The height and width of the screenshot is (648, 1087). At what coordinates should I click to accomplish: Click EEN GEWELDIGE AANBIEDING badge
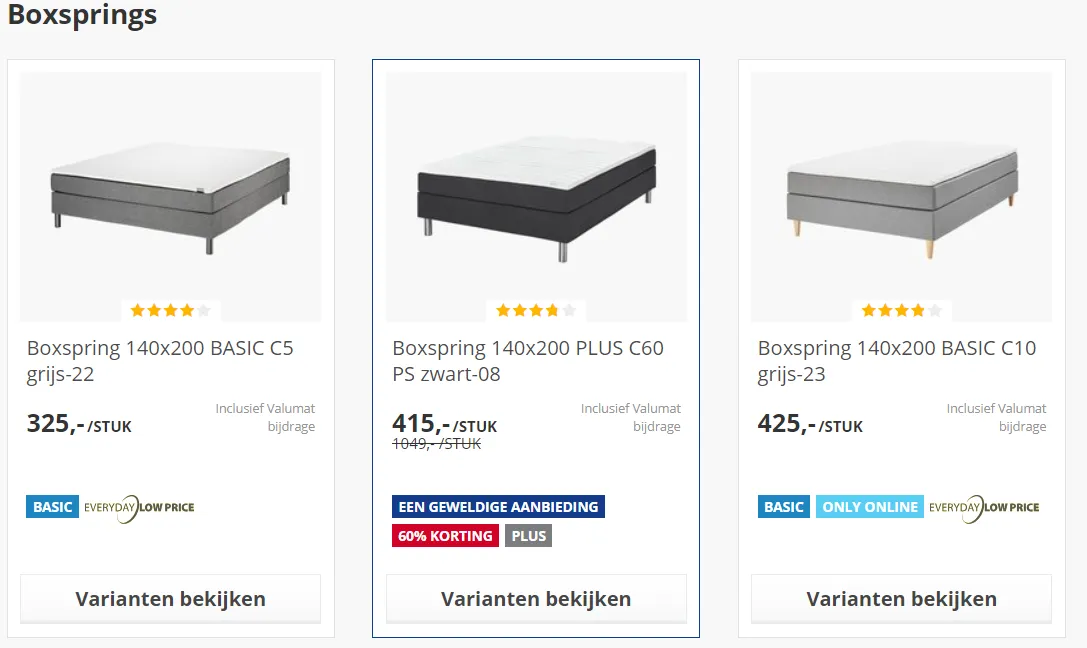click(x=498, y=507)
